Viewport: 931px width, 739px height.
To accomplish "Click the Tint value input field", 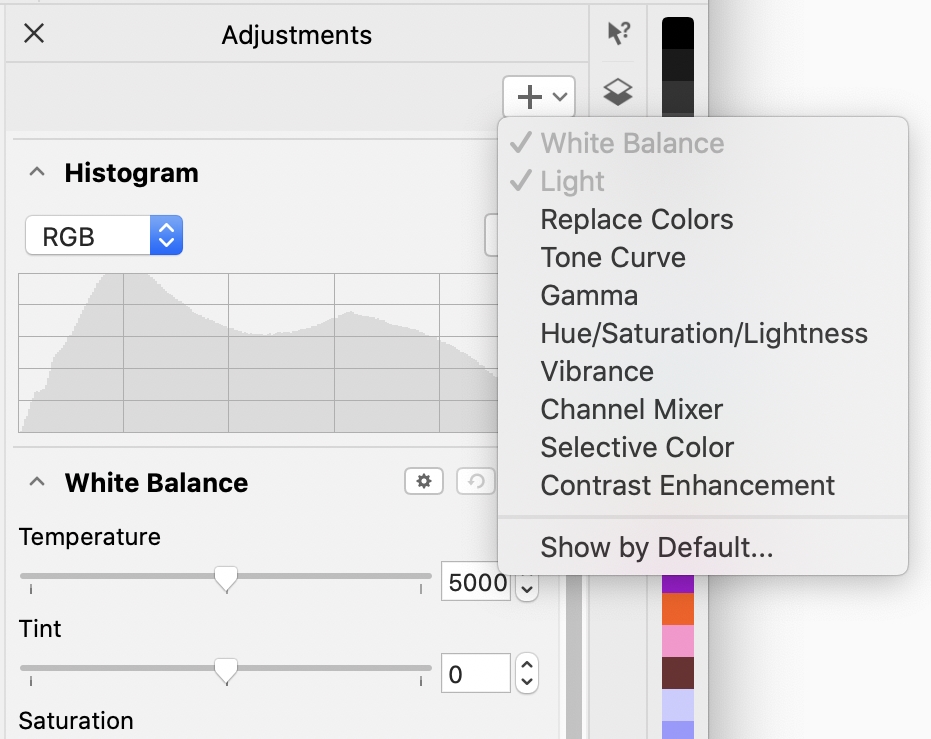I will click(475, 675).
